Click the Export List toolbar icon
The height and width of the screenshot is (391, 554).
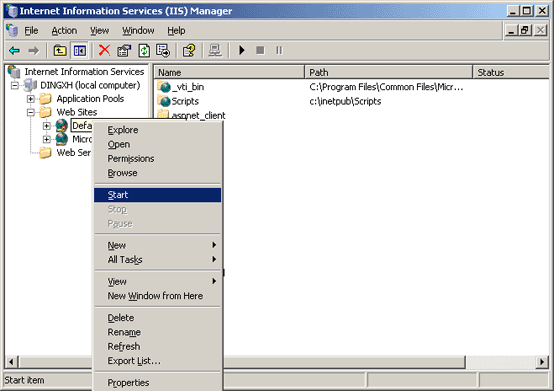163,51
